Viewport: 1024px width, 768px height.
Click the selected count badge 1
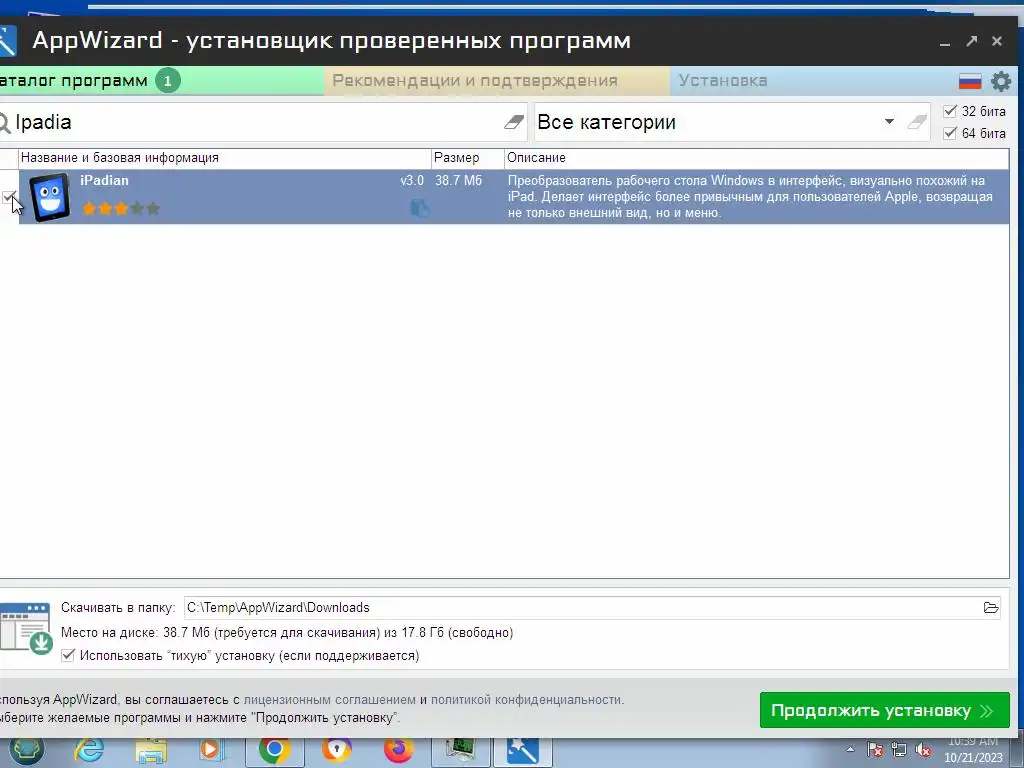coord(168,81)
